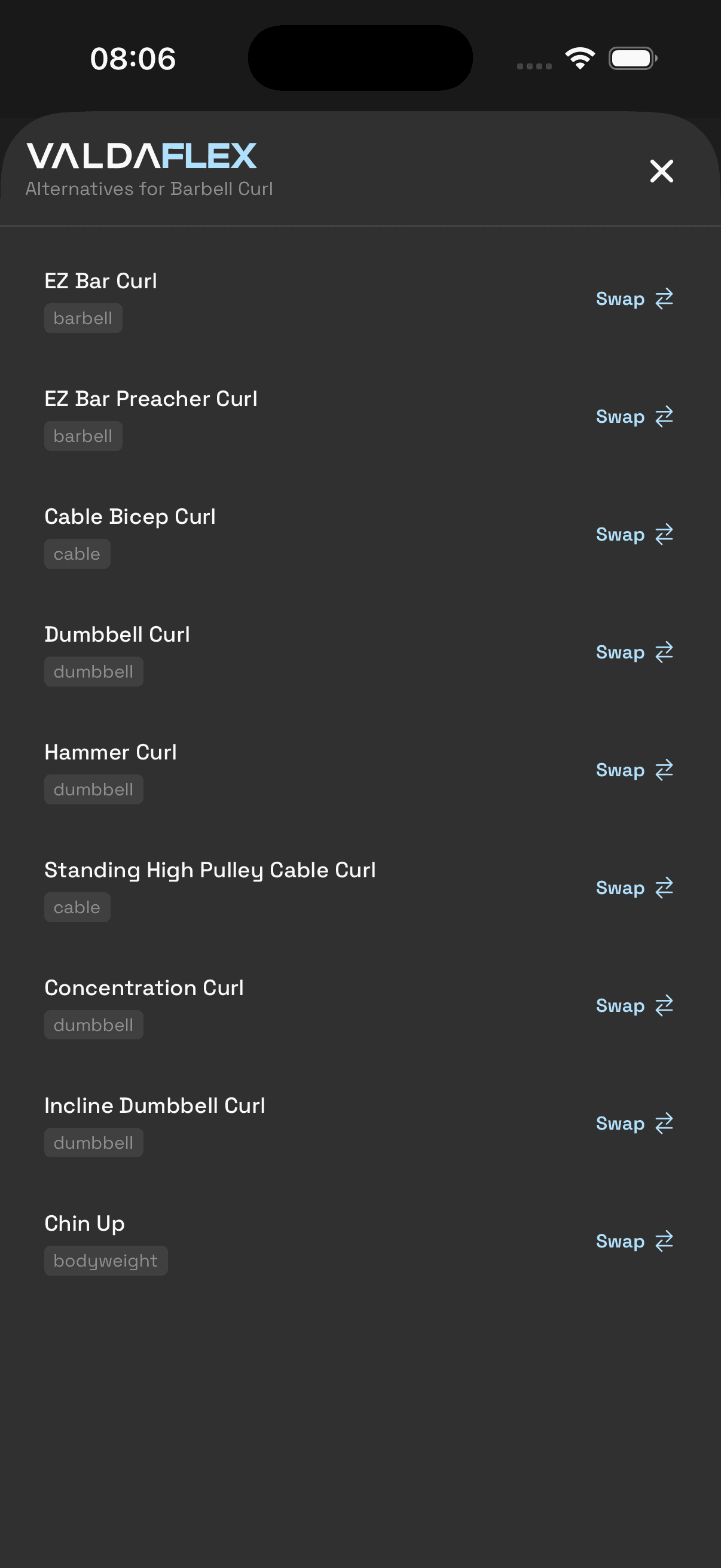This screenshot has height=1568, width=721.
Task: Select the swap arrows icon for Hammer Curl
Action: [664, 770]
